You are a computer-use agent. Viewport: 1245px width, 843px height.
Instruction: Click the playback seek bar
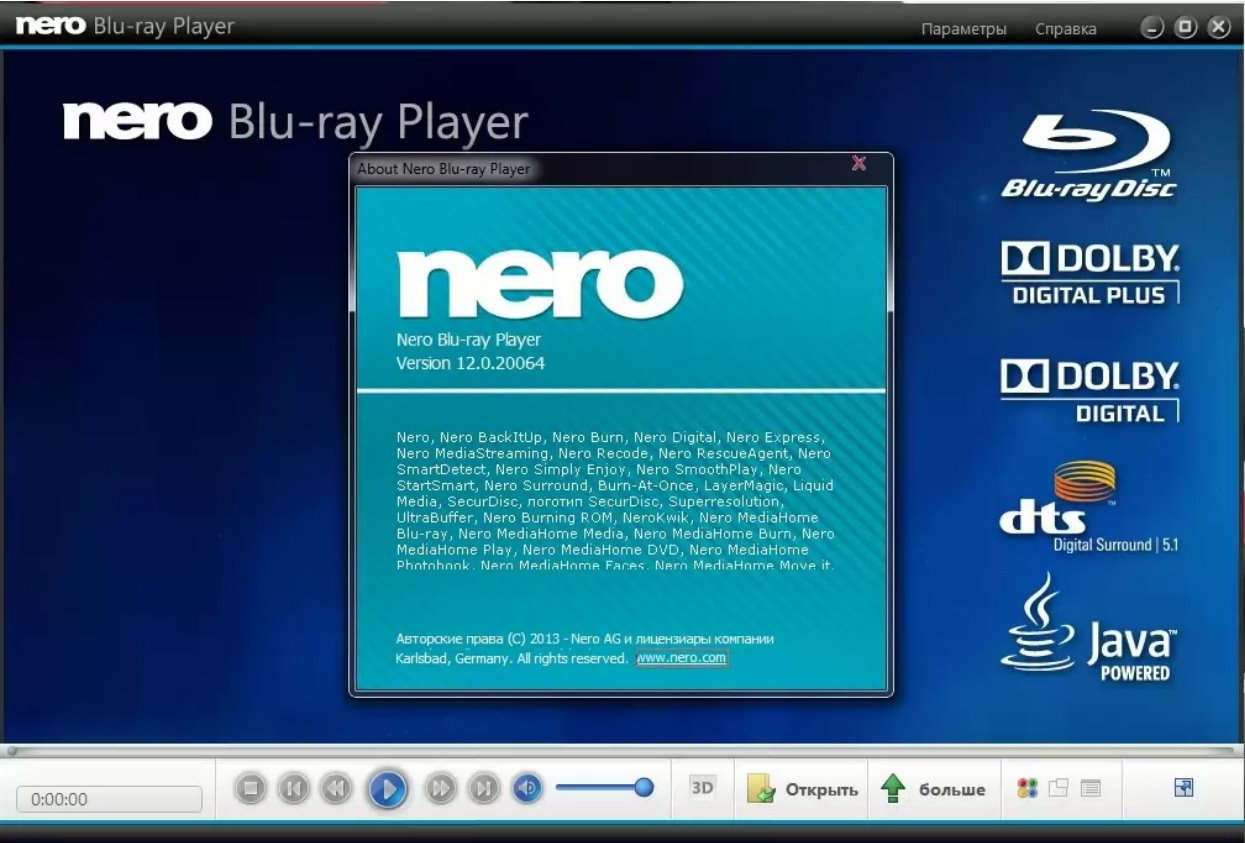[x=622, y=749]
